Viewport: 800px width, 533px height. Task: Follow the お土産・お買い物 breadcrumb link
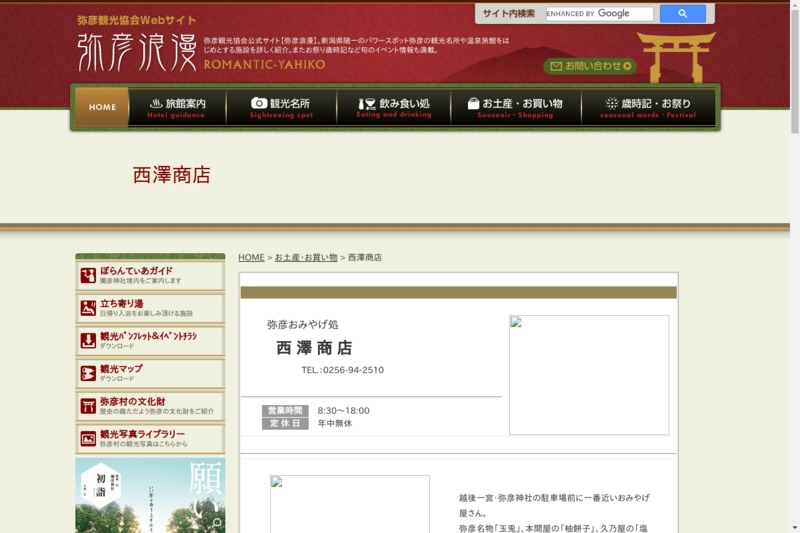pos(305,258)
